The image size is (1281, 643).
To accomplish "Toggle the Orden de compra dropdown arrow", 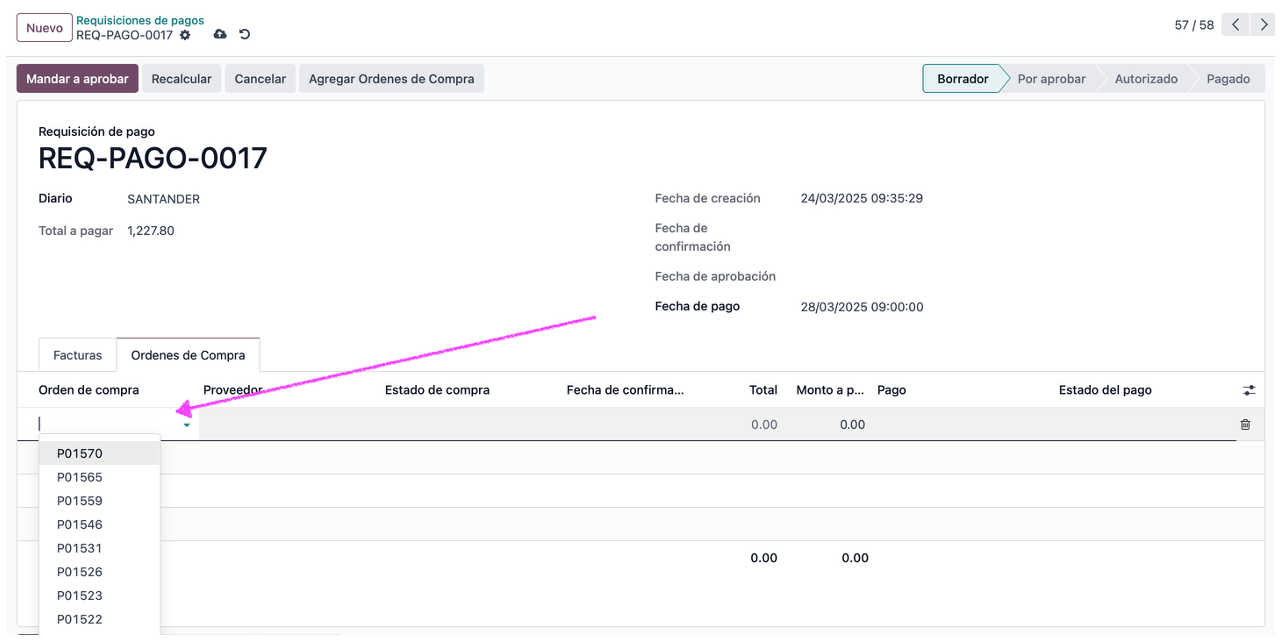I will pyautogui.click(x=187, y=425).
